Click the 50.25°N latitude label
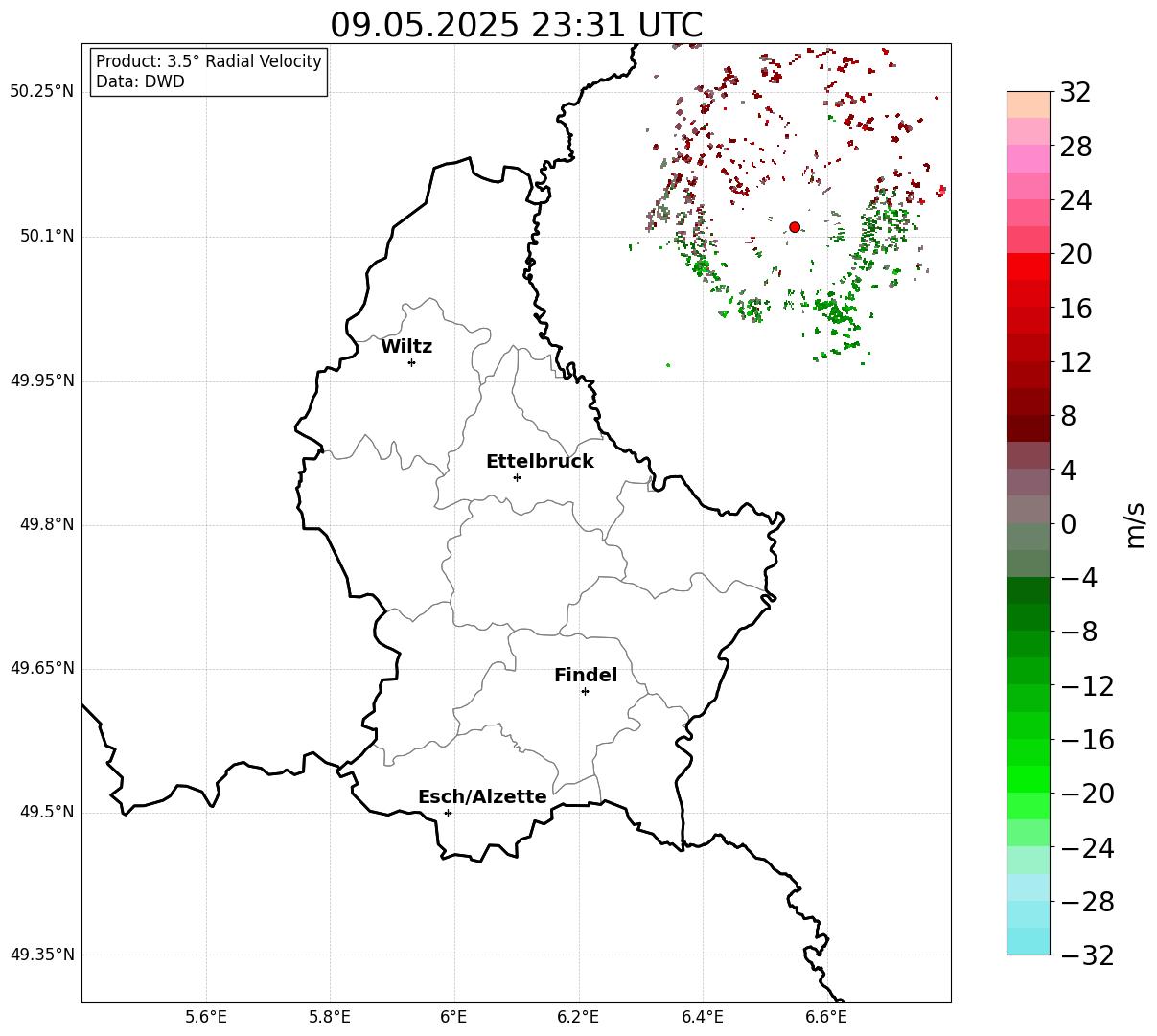This screenshot has height=1036, width=1157. click(x=42, y=92)
